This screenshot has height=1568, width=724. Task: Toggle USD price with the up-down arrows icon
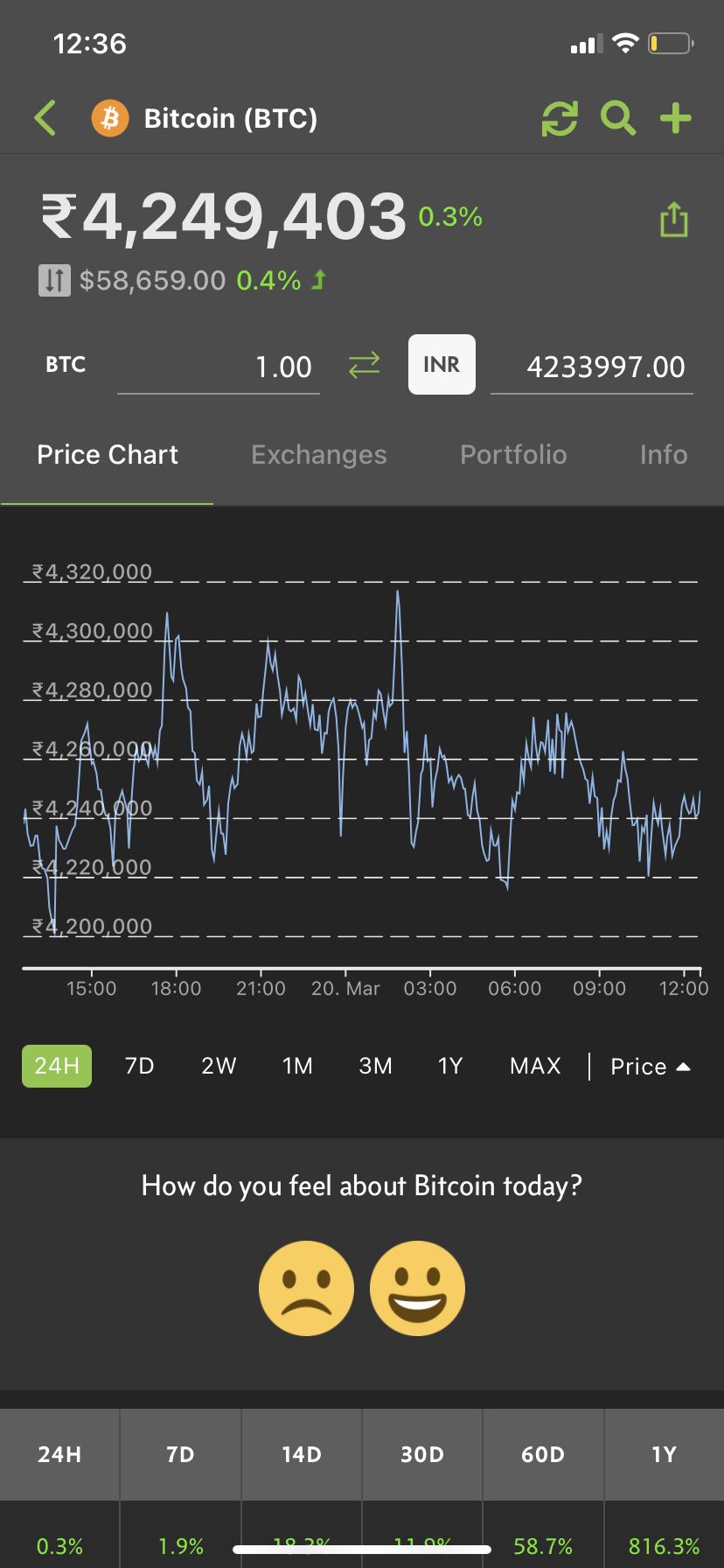(54, 281)
